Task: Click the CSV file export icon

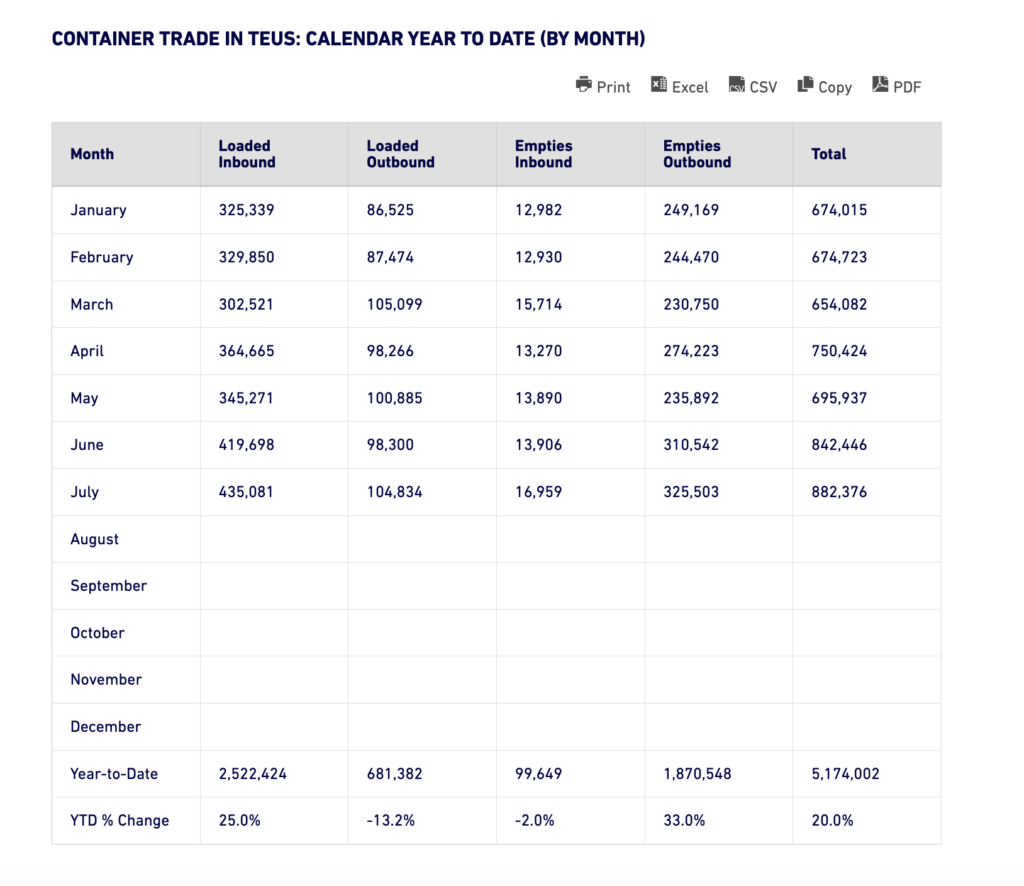Action: (x=737, y=85)
